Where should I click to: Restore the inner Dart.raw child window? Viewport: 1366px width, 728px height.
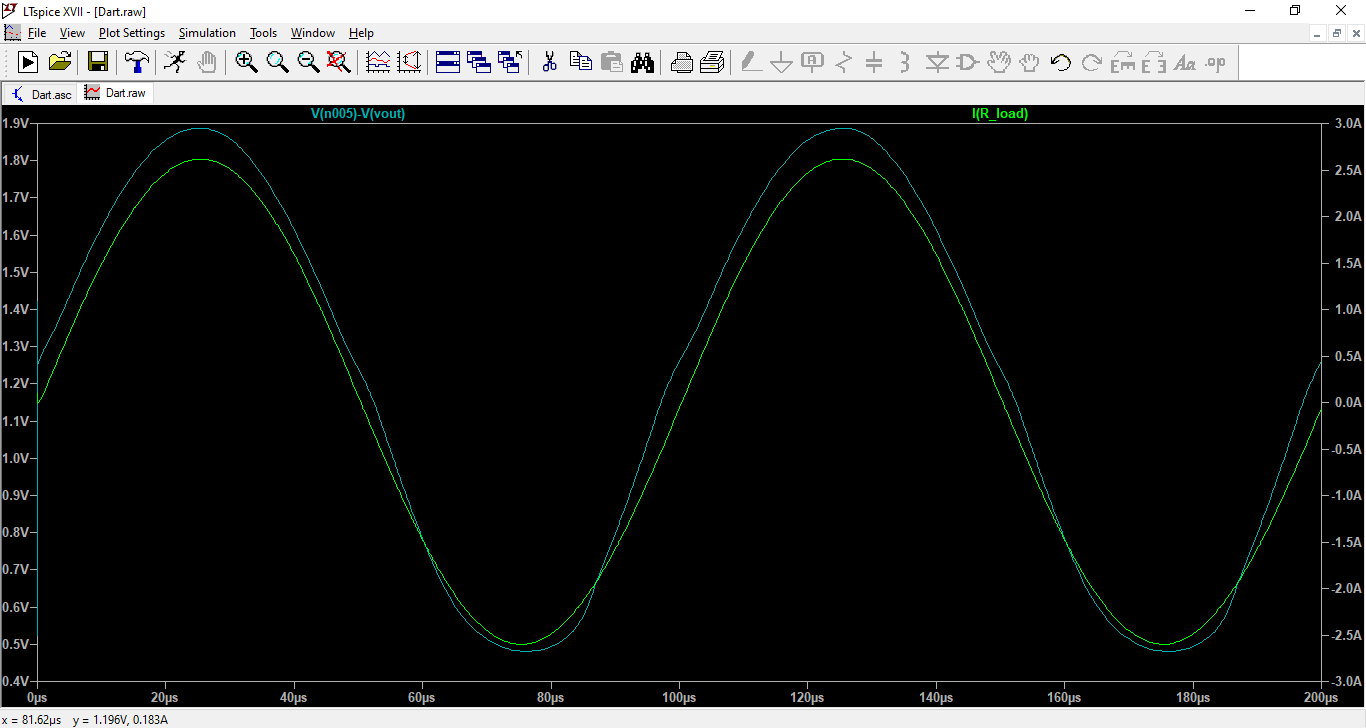(x=1337, y=33)
